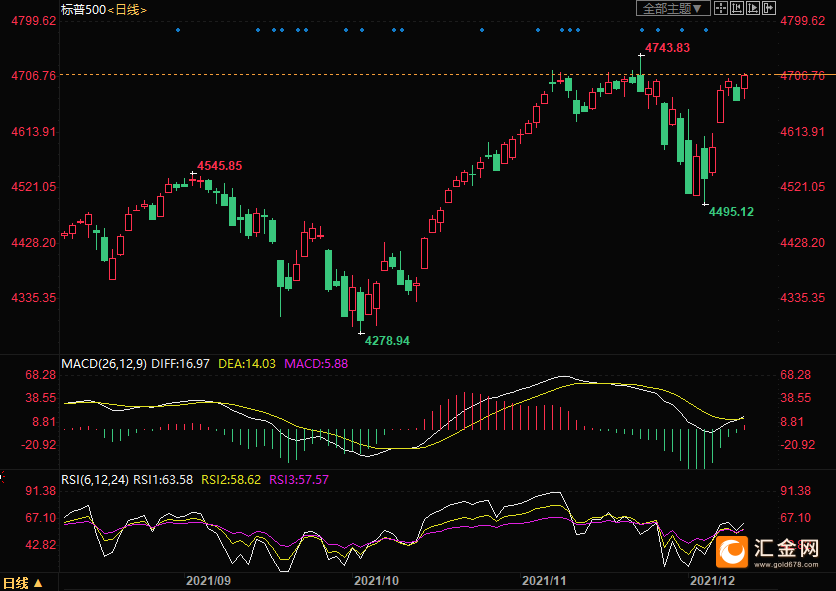Click the RSI2:58.62 value
Image resolution: width=836 pixels, height=591 pixels.
[x=231, y=480]
